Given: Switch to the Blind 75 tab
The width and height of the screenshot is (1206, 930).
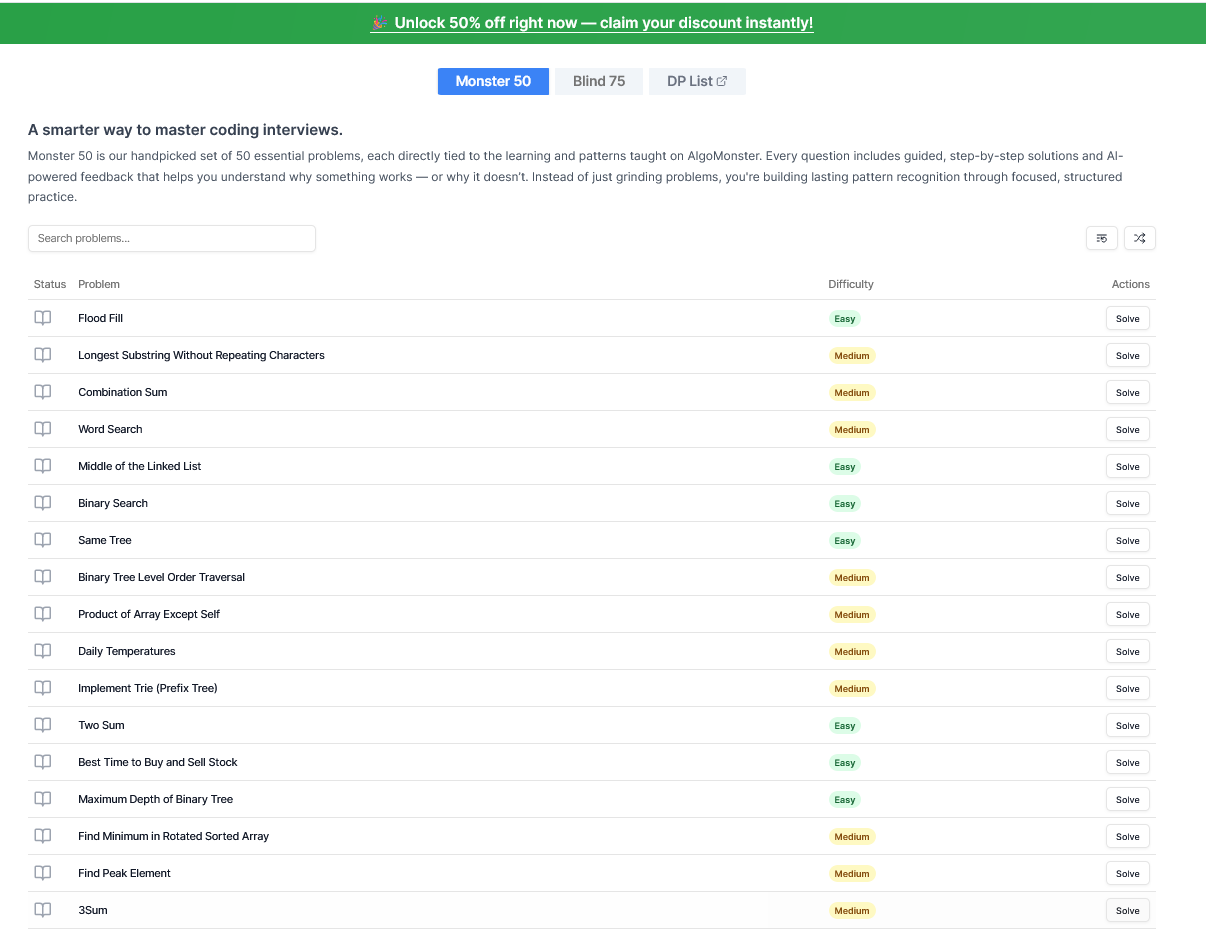Looking at the screenshot, I should [x=599, y=81].
